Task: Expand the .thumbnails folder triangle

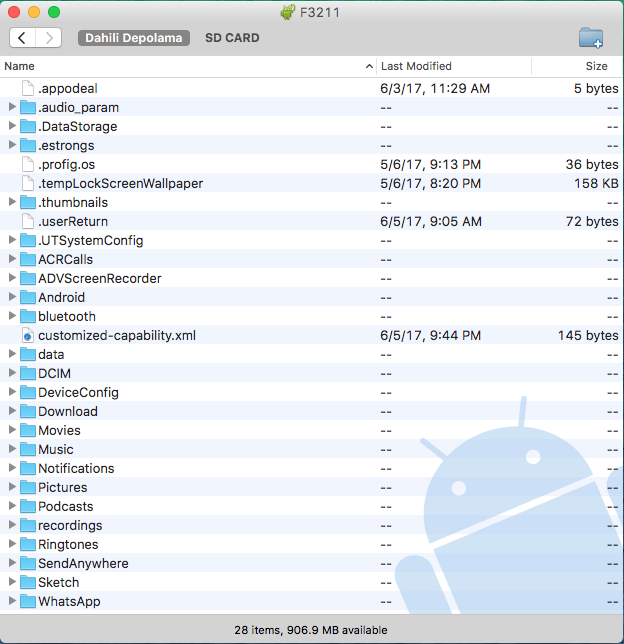Action: [12, 202]
